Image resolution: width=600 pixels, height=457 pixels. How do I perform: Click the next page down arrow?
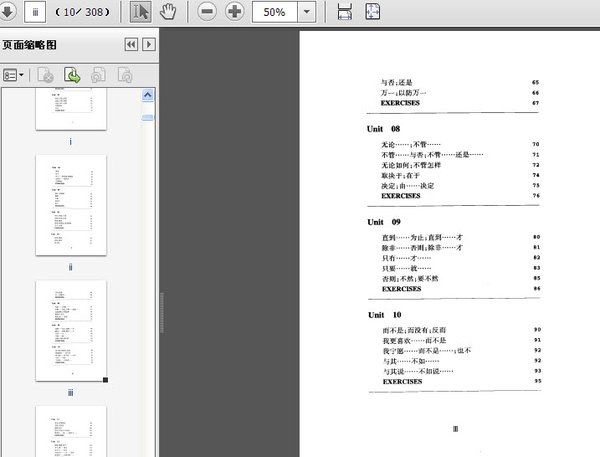tap(6, 12)
